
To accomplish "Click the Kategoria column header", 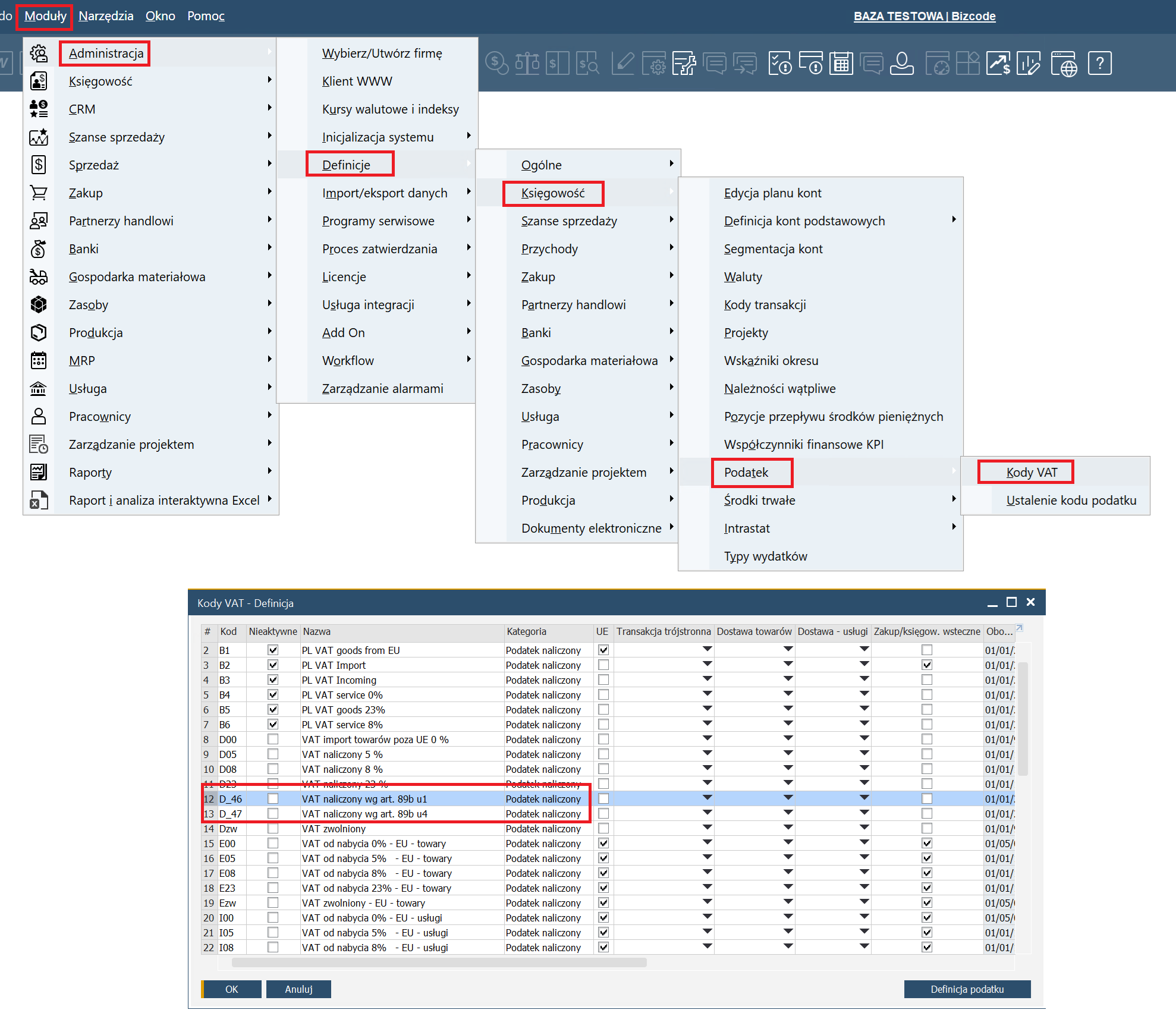I will coord(549,631).
